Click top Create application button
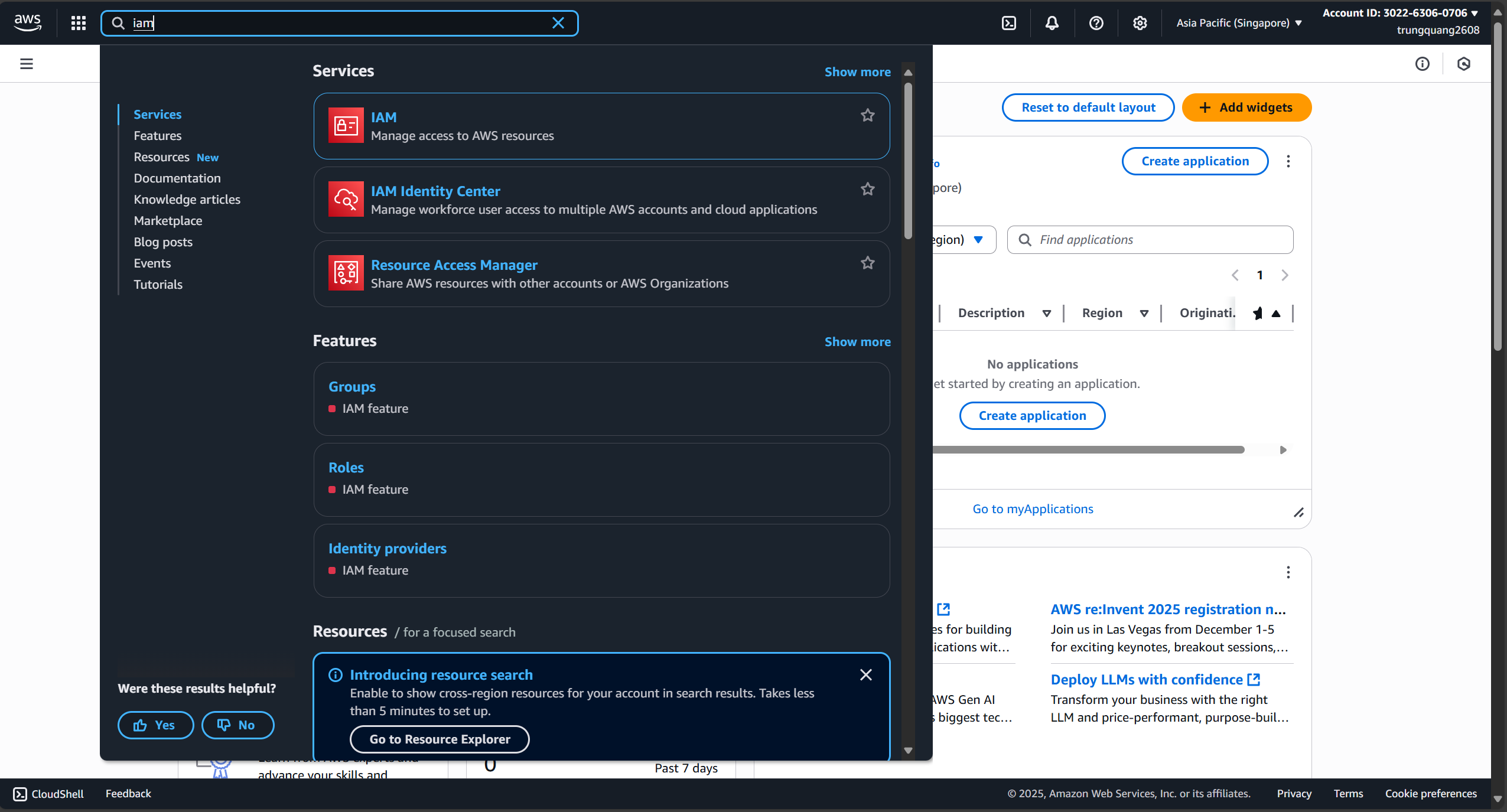 (1194, 161)
